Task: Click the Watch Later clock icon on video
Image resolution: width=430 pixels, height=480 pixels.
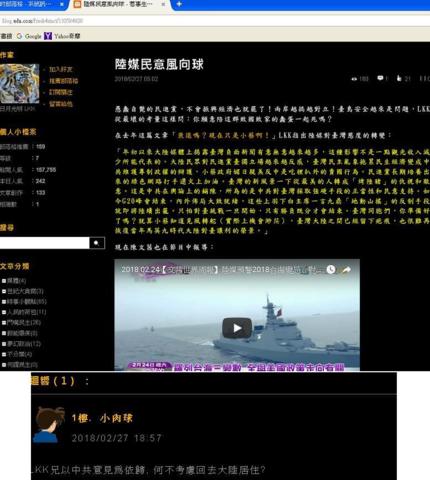Action: pos(331,269)
